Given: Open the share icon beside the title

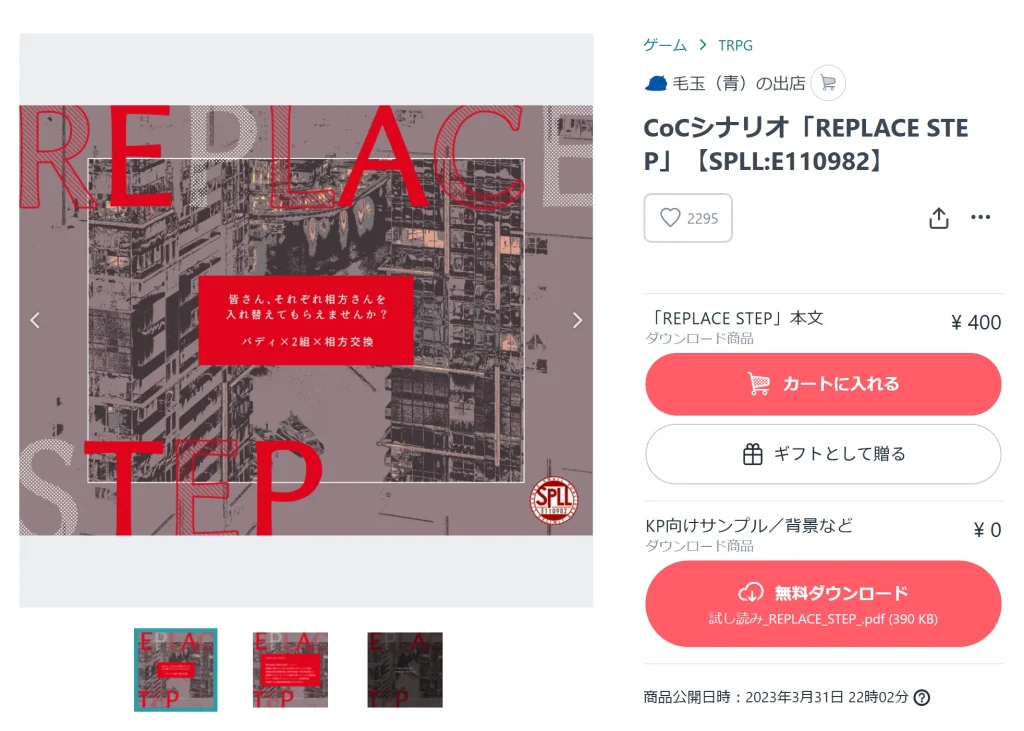Looking at the screenshot, I should [x=938, y=218].
